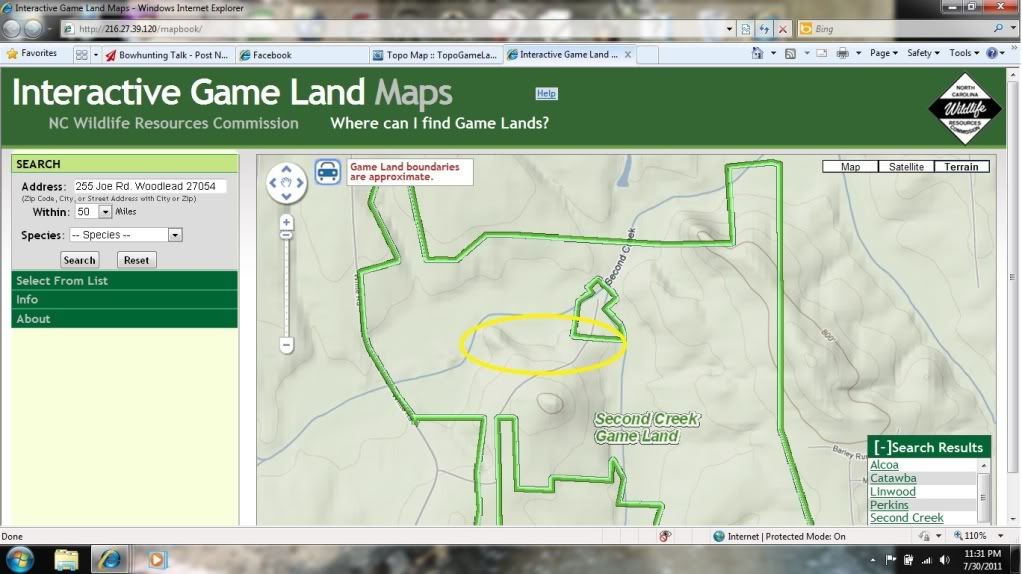Click the map zoom out minus button
The width and height of the screenshot is (1022, 574).
coord(286,345)
